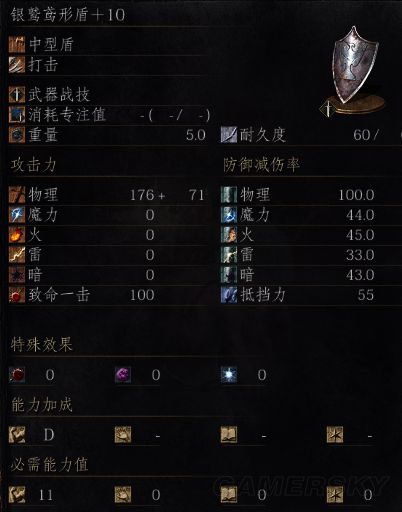Select the 物理 attack value 176

coord(142,195)
